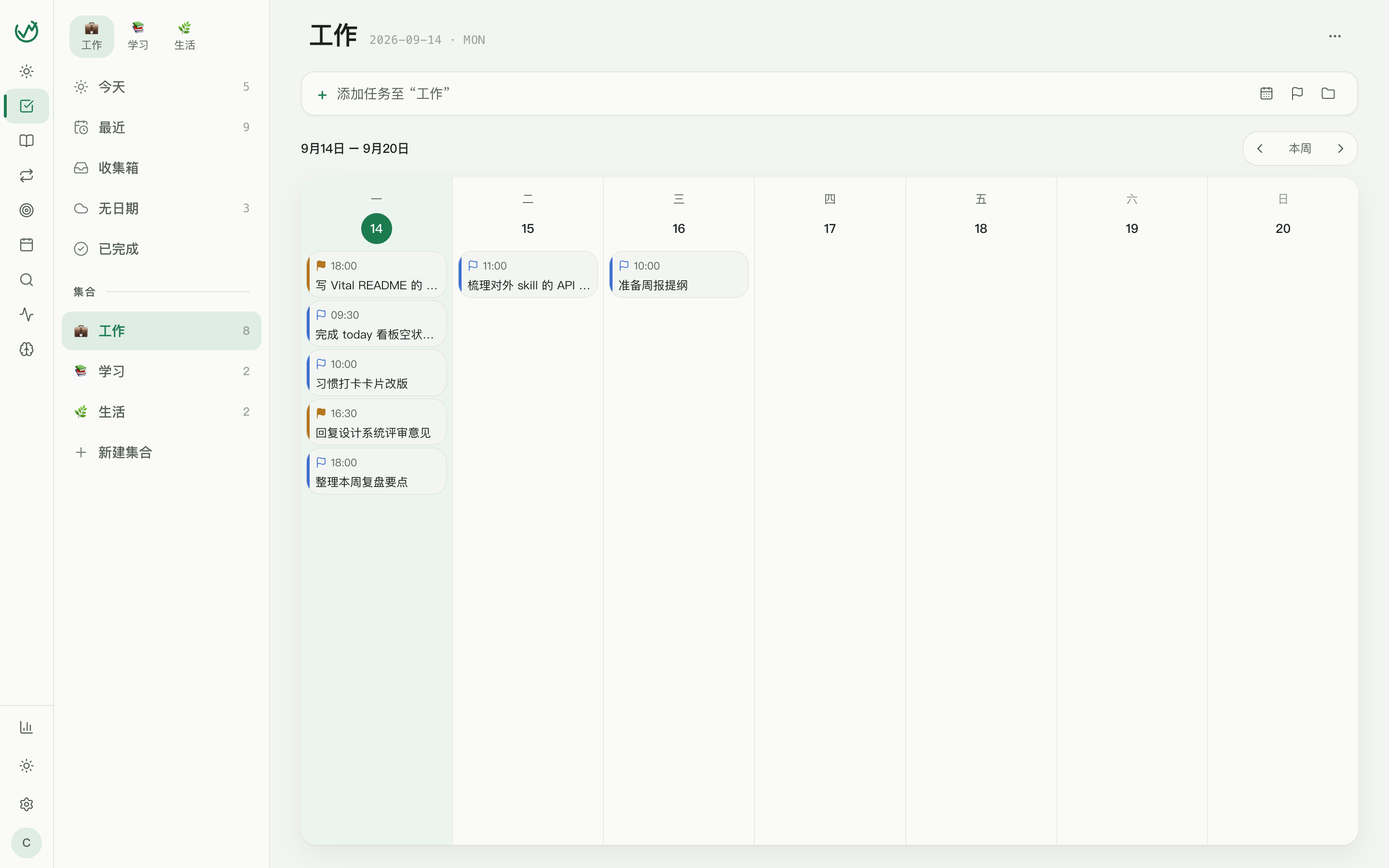Select the 工作 top tab

pos(92,36)
